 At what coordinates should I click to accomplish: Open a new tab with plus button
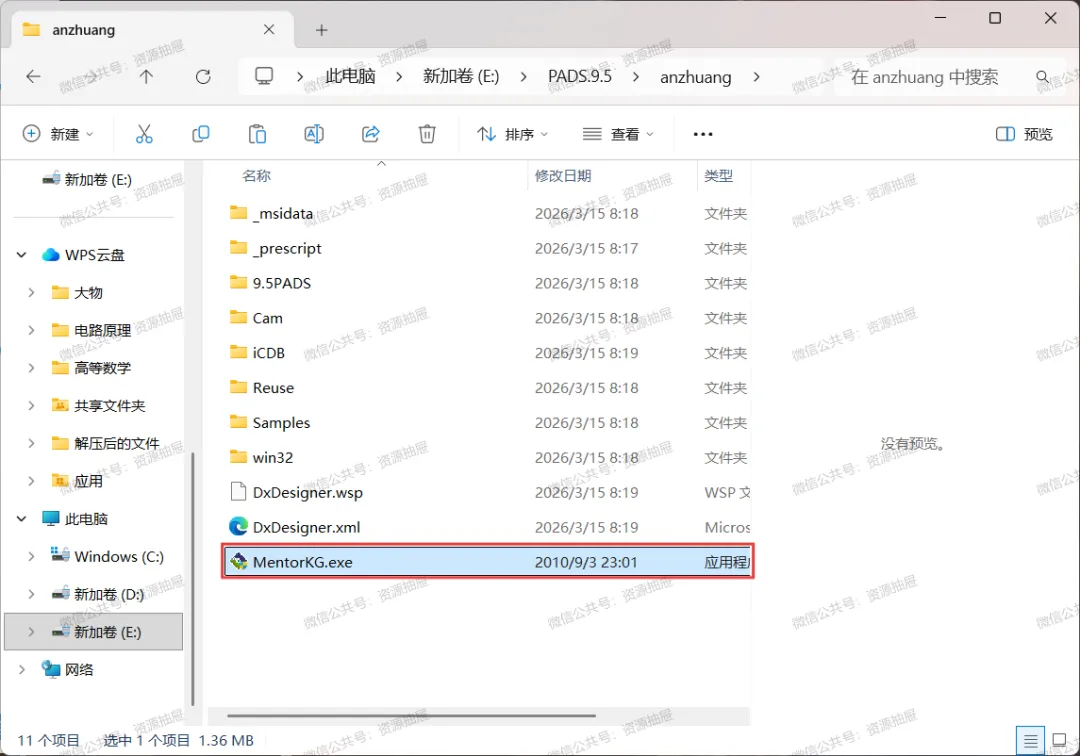(x=321, y=30)
